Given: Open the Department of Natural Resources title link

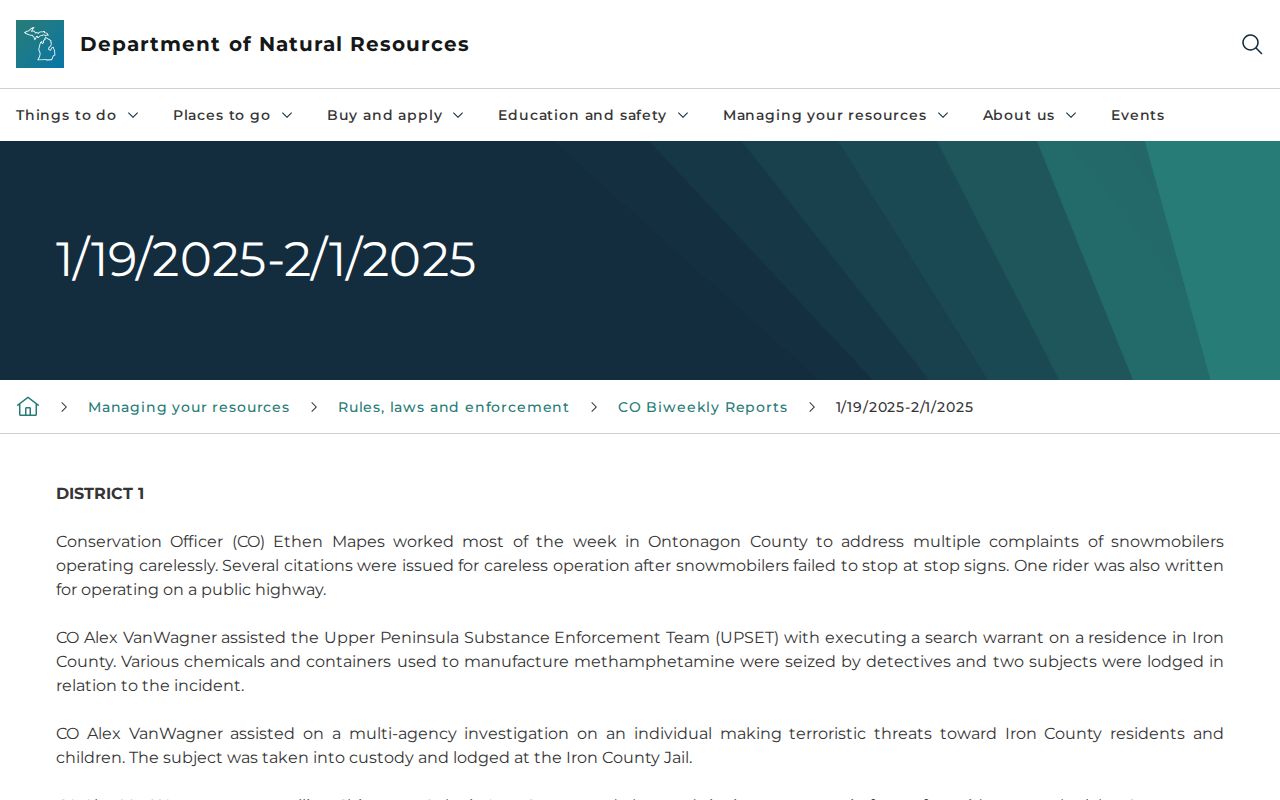Looking at the screenshot, I should [x=274, y=44].
